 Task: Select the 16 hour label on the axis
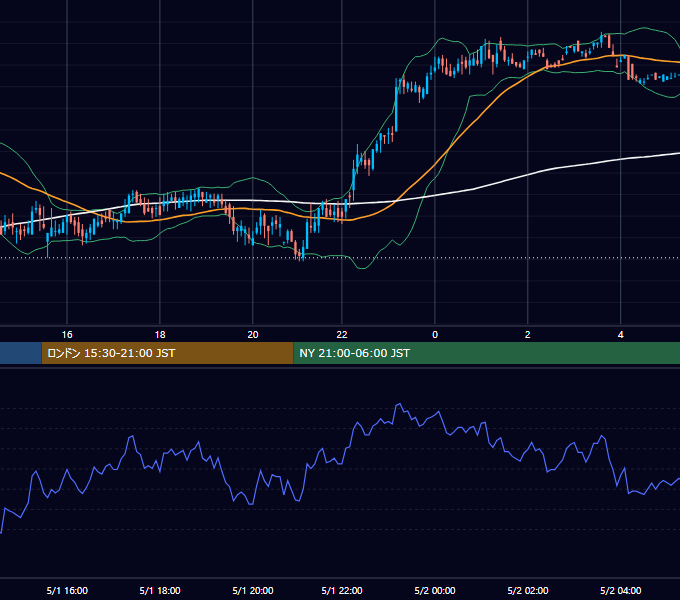[67, 335]
